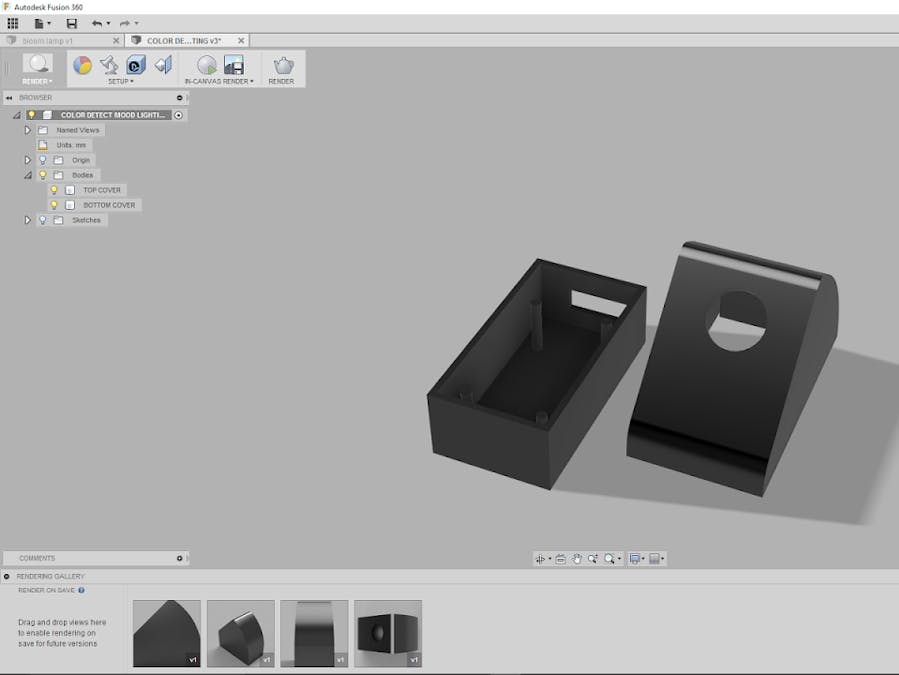Image resolution: width=899 pixels, height=675 pixels.
Task: Open the Render workspace dropdown
Action: (x=37, y=81)
